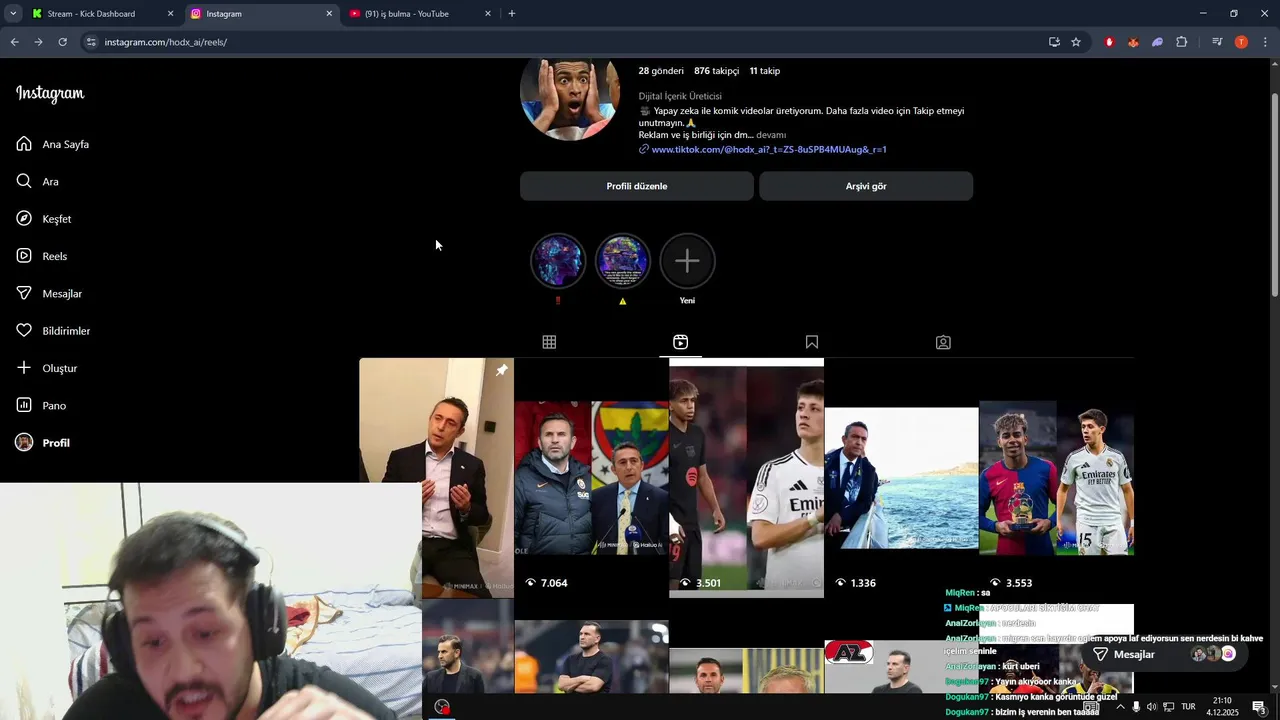Switch to the tagged photos tab

943,342
